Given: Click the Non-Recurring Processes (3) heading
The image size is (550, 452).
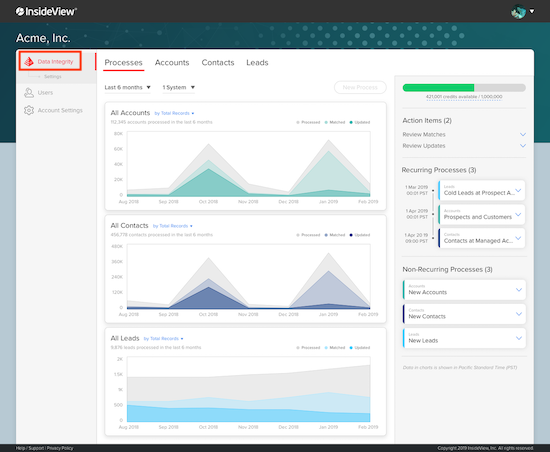Looking at the screenshot, I should (447, 270).
